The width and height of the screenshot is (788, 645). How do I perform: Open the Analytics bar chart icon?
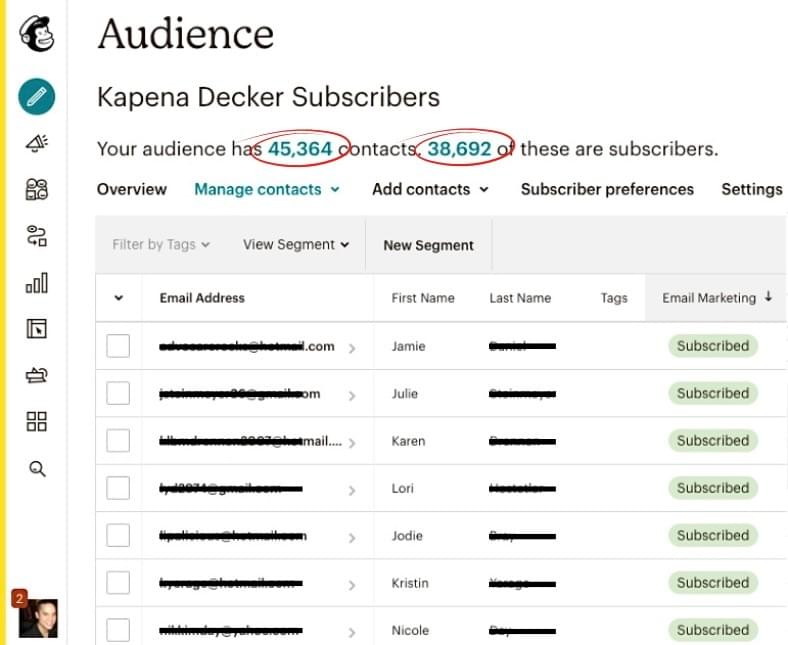[37, 283]
